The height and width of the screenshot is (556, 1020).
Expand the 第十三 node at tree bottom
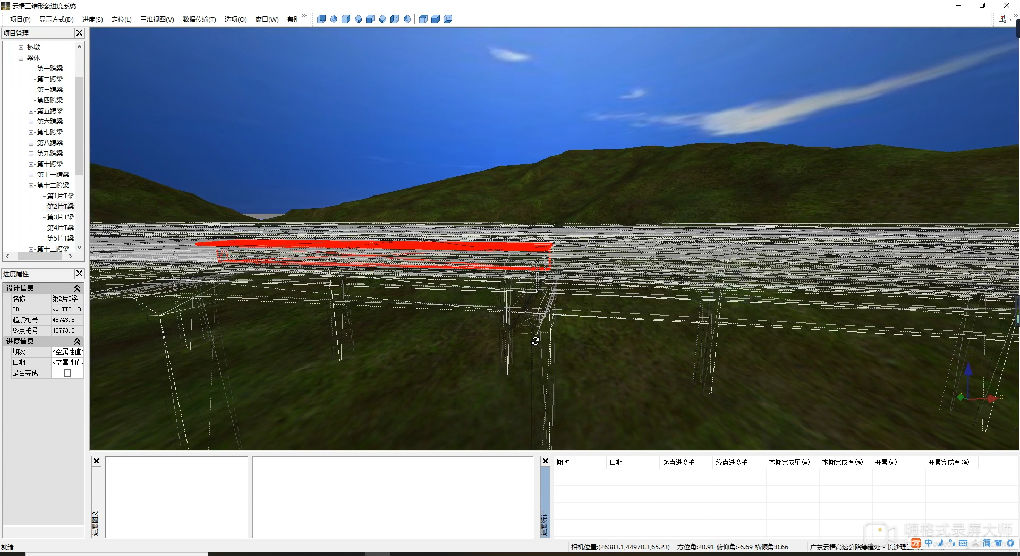tap(31, 249)
